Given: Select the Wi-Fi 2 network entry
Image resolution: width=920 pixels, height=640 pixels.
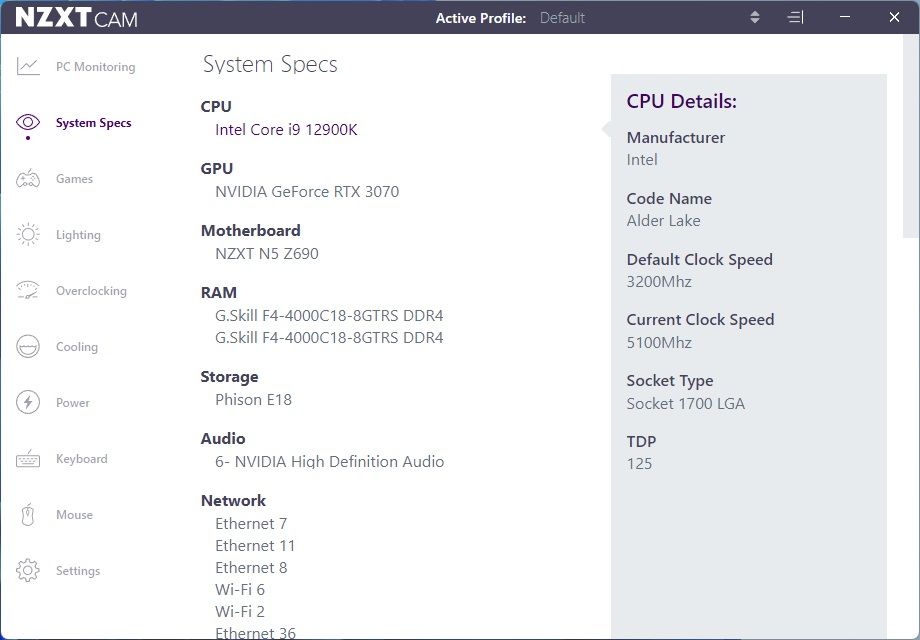Looking at the screenshot, I should click(240, 611).
